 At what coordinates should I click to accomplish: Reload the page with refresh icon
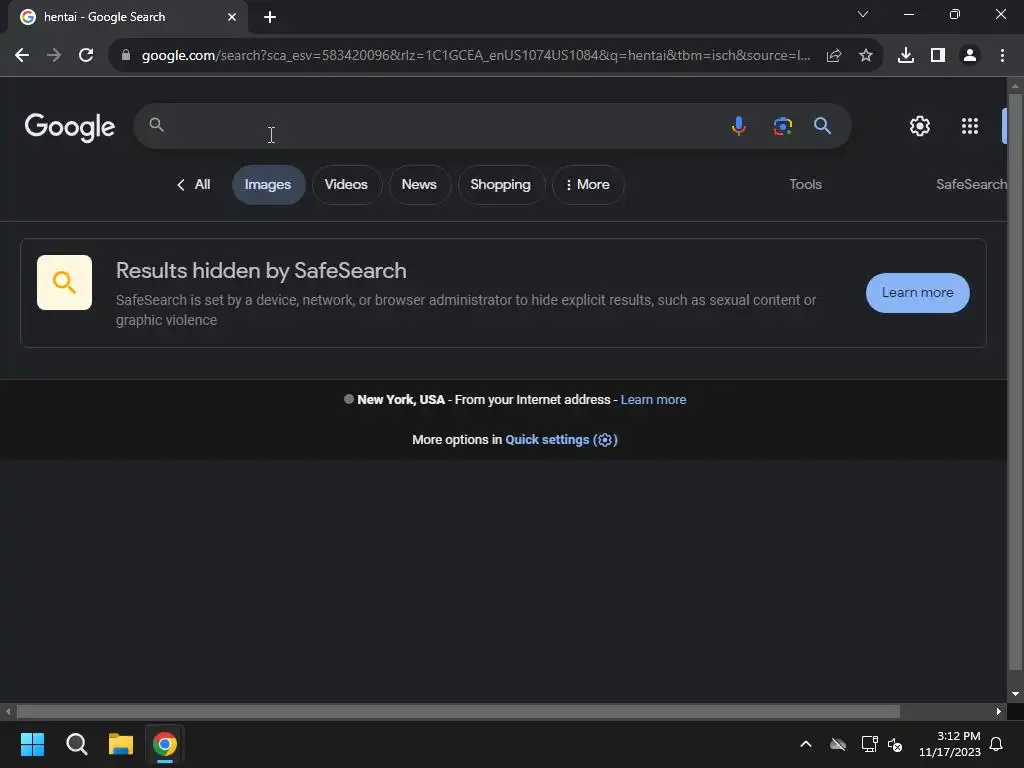coord(86,56)
